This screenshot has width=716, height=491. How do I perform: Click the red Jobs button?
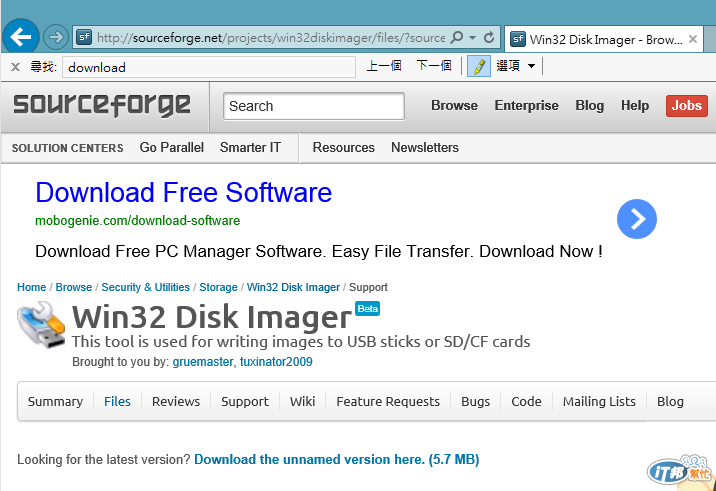pos(687,106)
